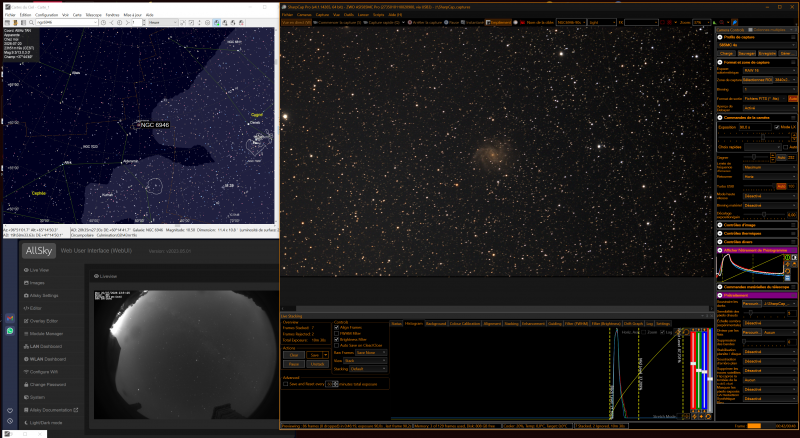The image size is (800, 438).
Task: Click the highlighted telescope connect icon in Cartes du Ciel
Action: click(216, 22)
